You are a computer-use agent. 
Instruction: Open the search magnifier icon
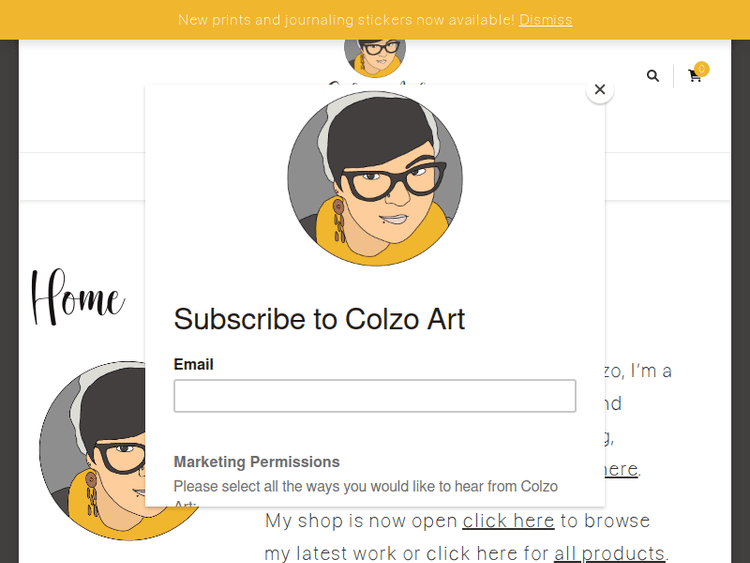tap(653, 76)
